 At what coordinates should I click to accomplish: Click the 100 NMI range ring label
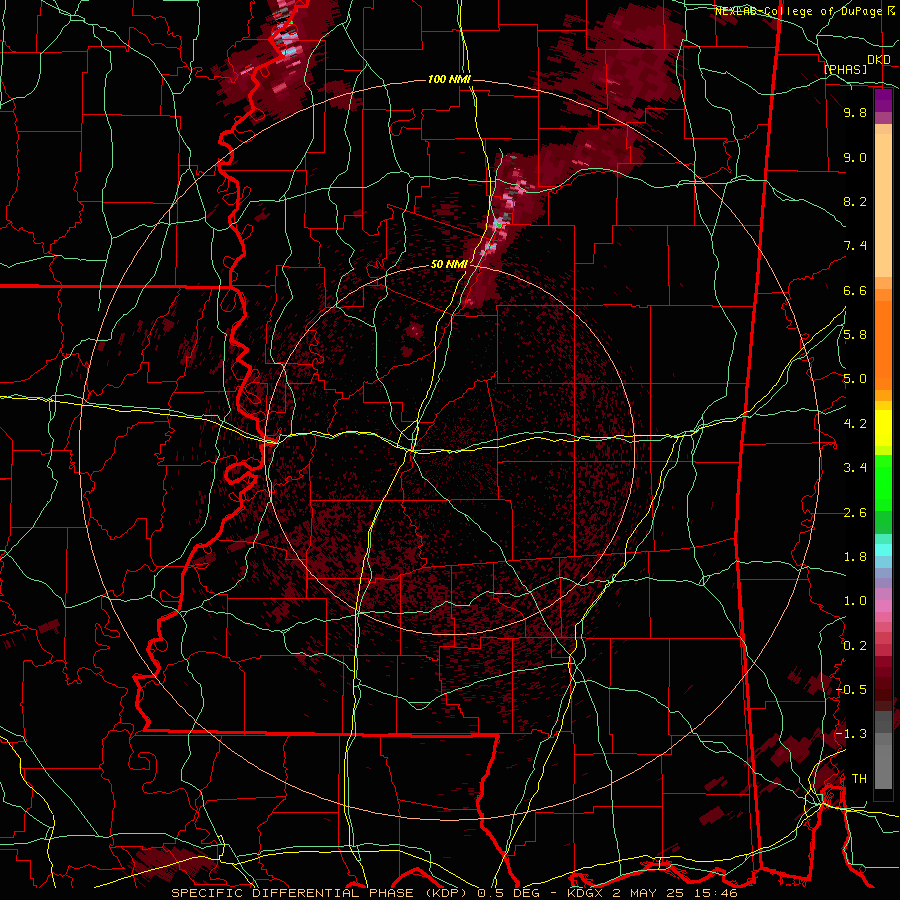click(x=449, y=79)
